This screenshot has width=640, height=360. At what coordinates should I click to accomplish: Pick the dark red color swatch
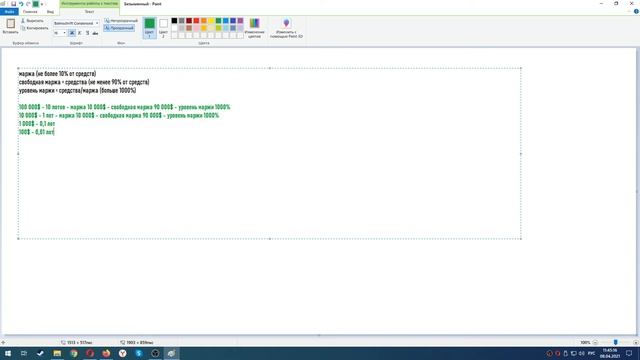pos(189,20)
